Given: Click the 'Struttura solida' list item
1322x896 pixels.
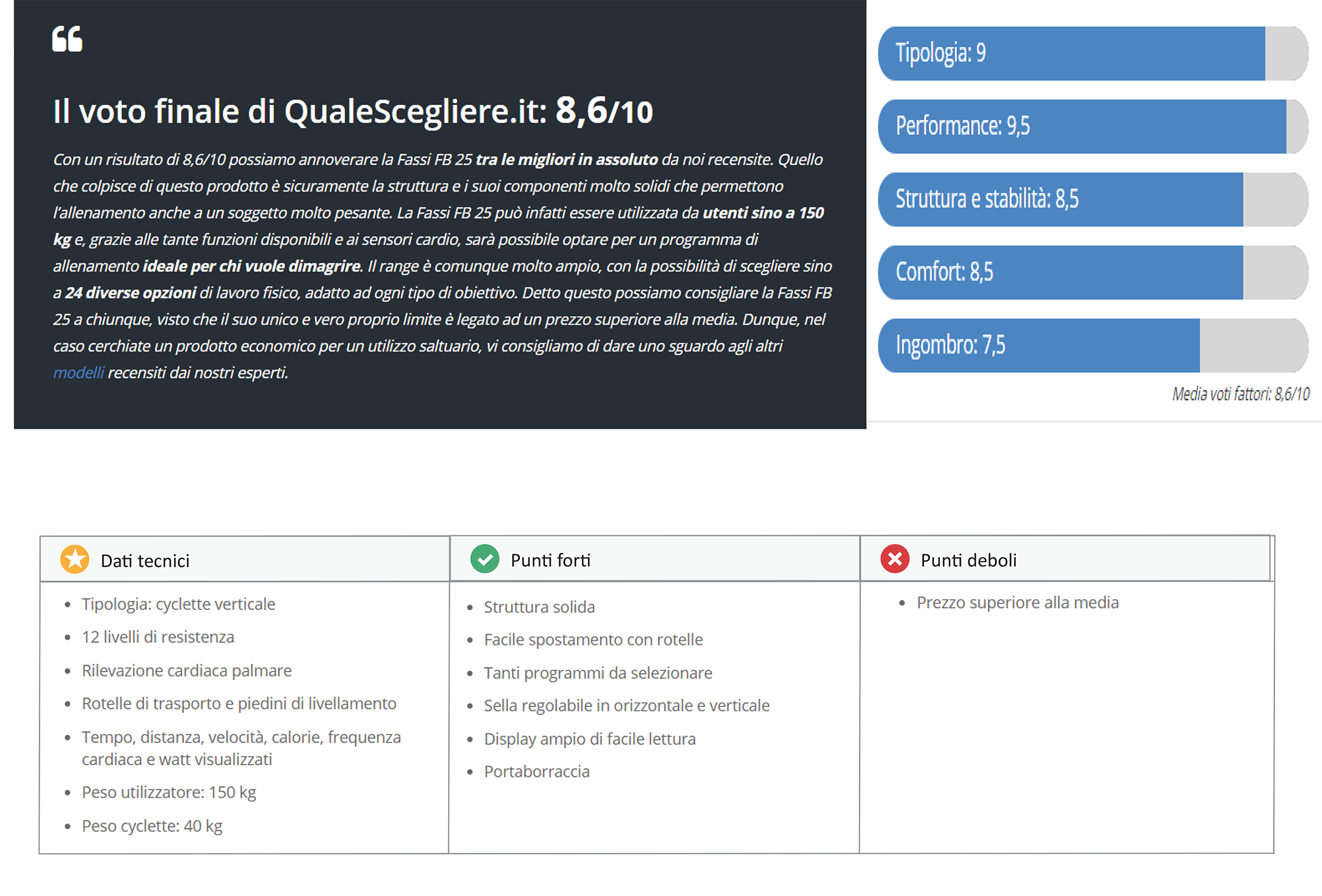Looking at the screenshot, I should [539, 607].
